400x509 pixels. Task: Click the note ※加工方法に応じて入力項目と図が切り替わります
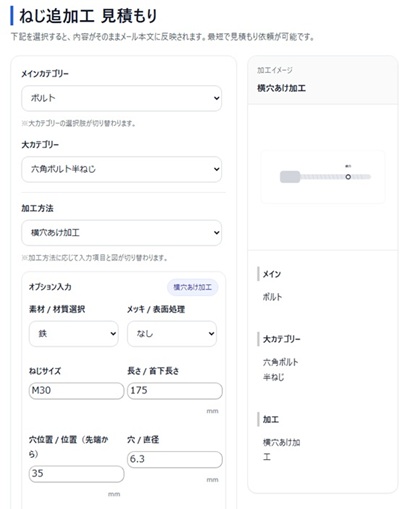tap(94, 258)
